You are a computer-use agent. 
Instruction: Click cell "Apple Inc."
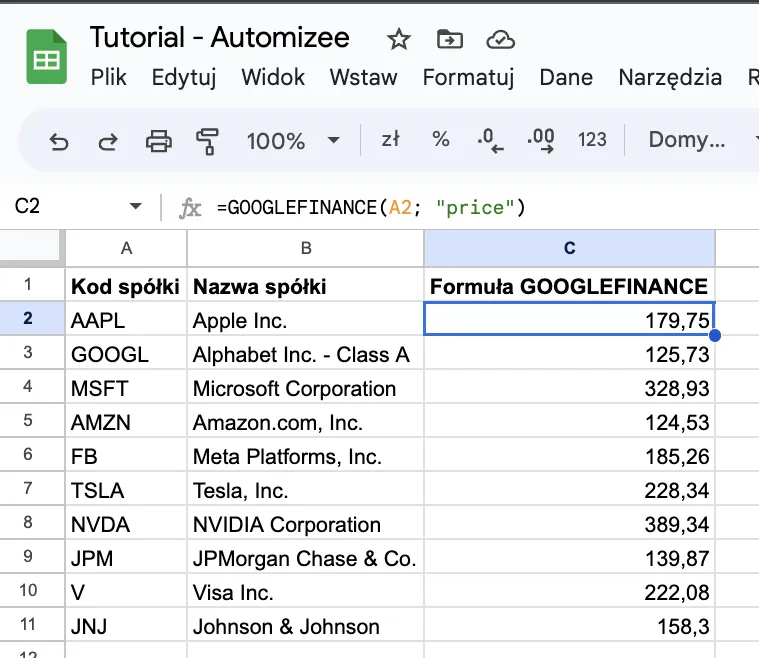305,319
